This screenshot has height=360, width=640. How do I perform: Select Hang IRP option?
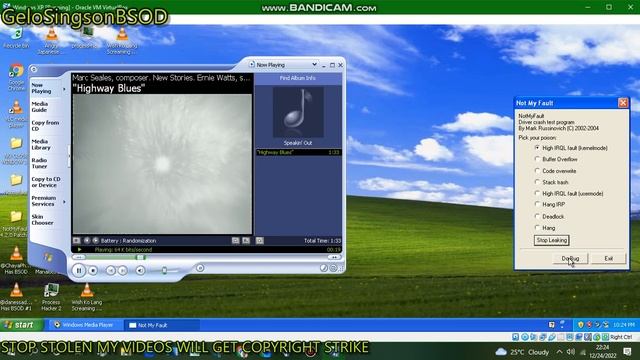[550, 204]
